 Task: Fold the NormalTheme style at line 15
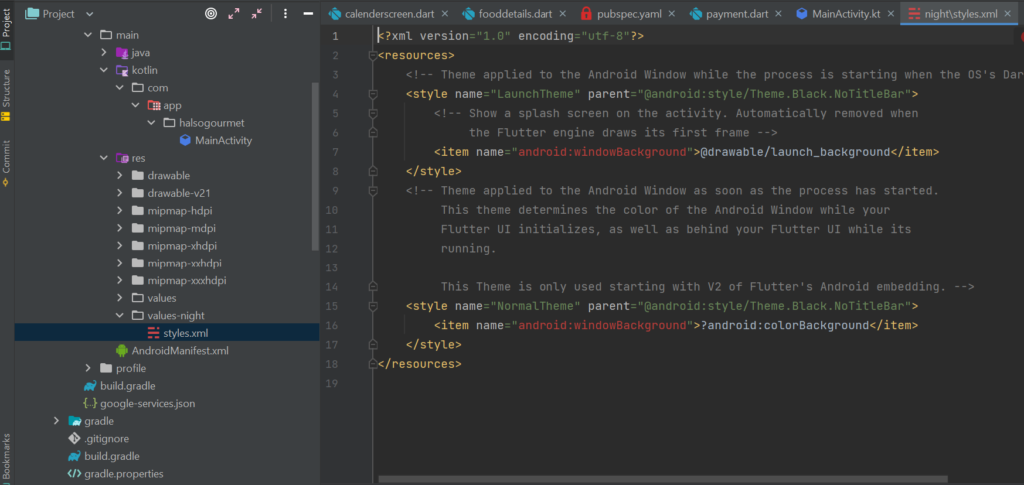373,305
